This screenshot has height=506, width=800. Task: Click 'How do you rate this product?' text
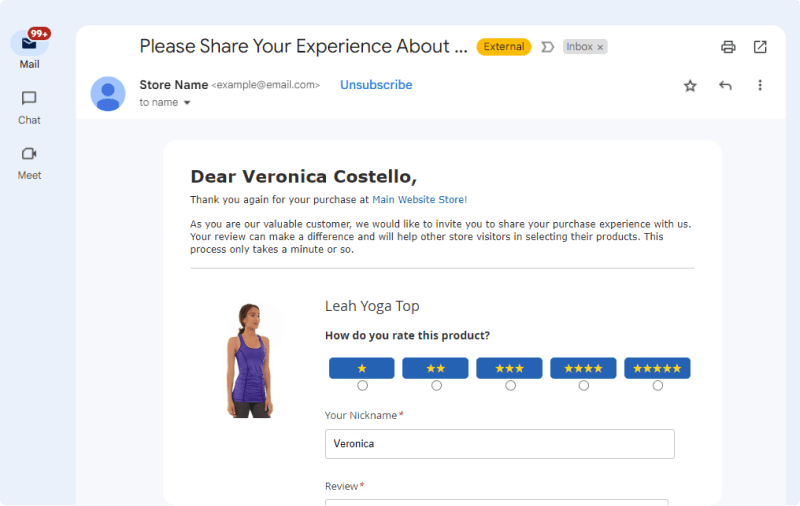[x=407, y=336]
